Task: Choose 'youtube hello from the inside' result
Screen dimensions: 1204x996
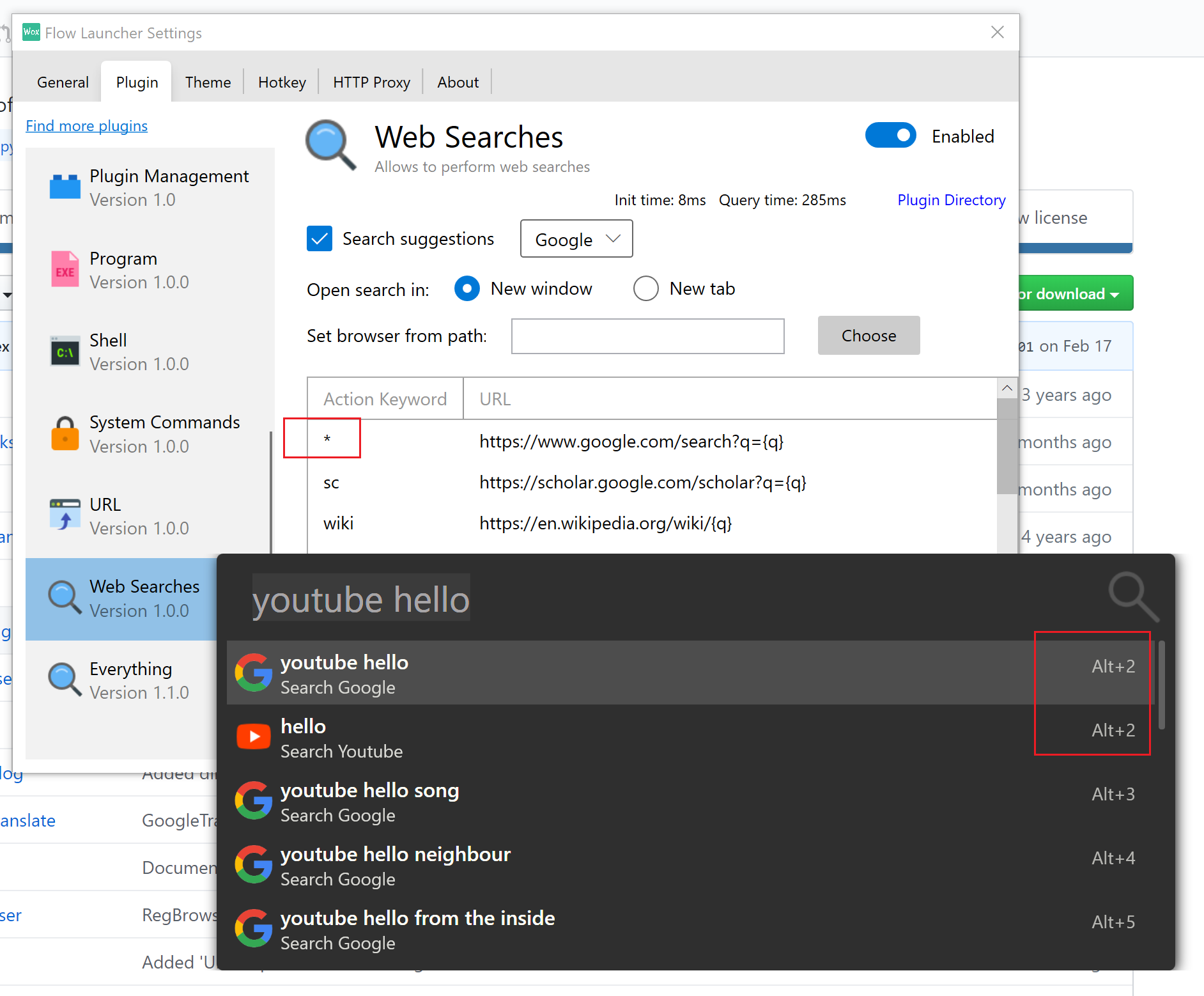Action: [x=690, y=928]
